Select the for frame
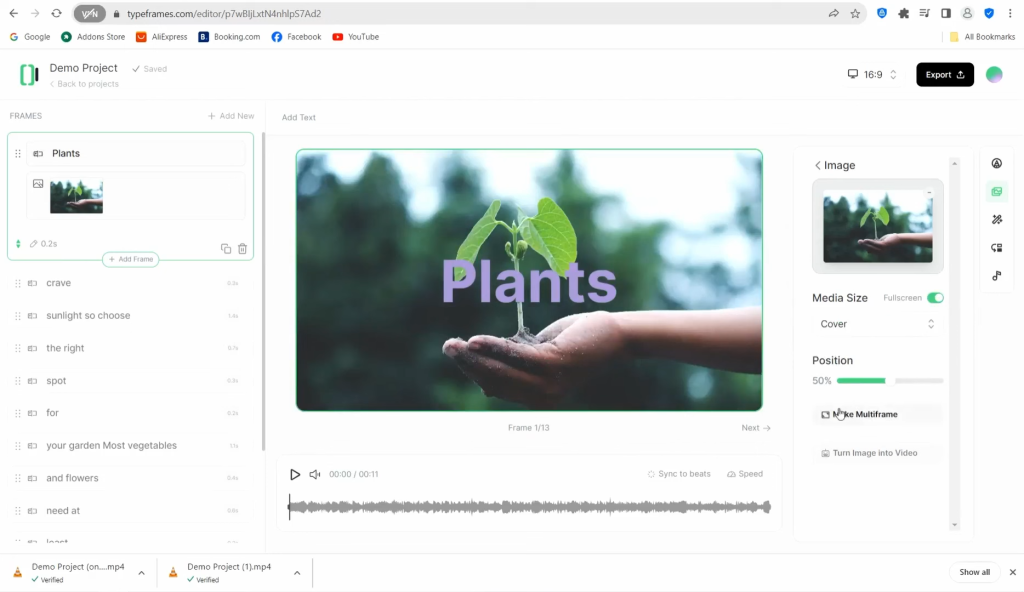The image size is (1024, 592). 130,413
